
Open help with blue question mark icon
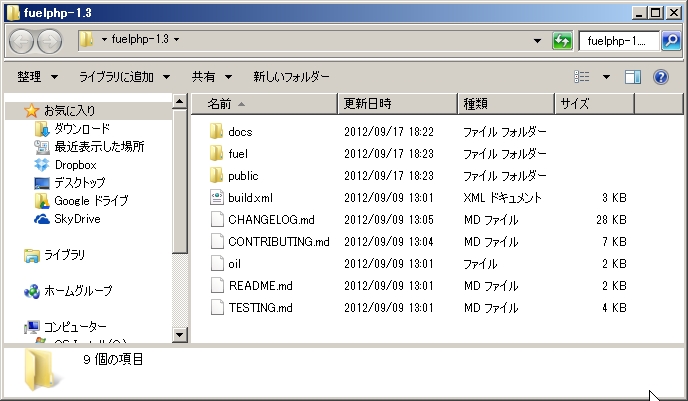(x=661, y=77)
